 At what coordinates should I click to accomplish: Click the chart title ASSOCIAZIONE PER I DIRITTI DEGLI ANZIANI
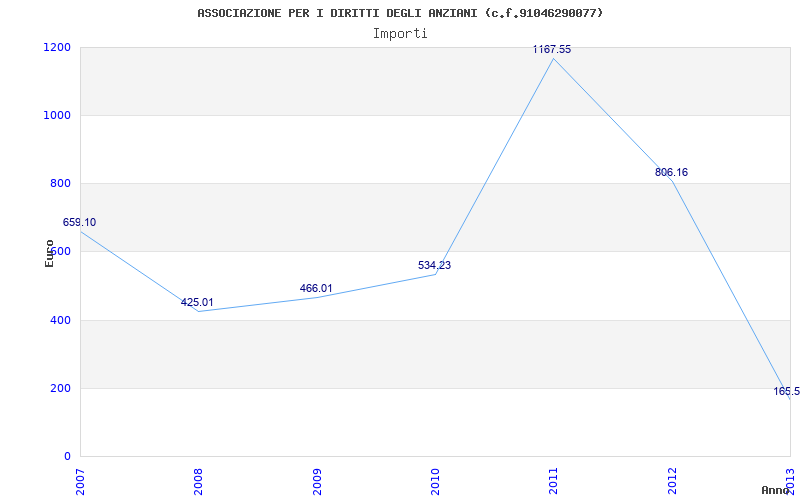tap(400, 13)
